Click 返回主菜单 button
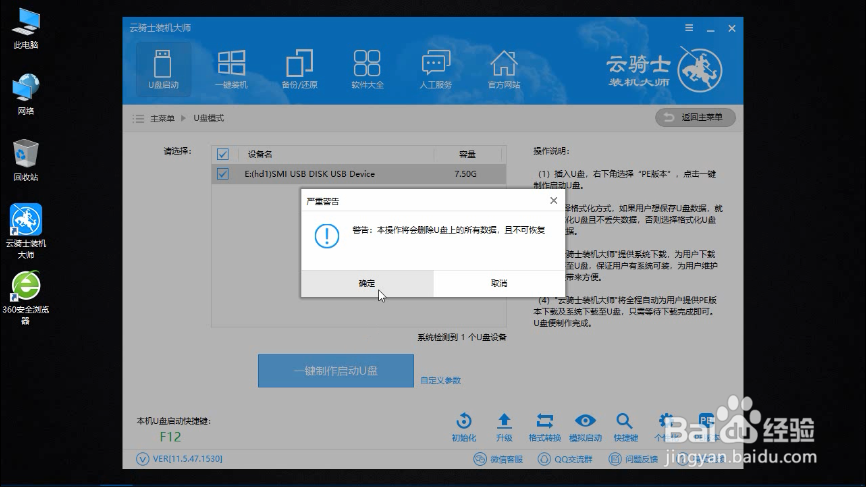 pos(695,118)
